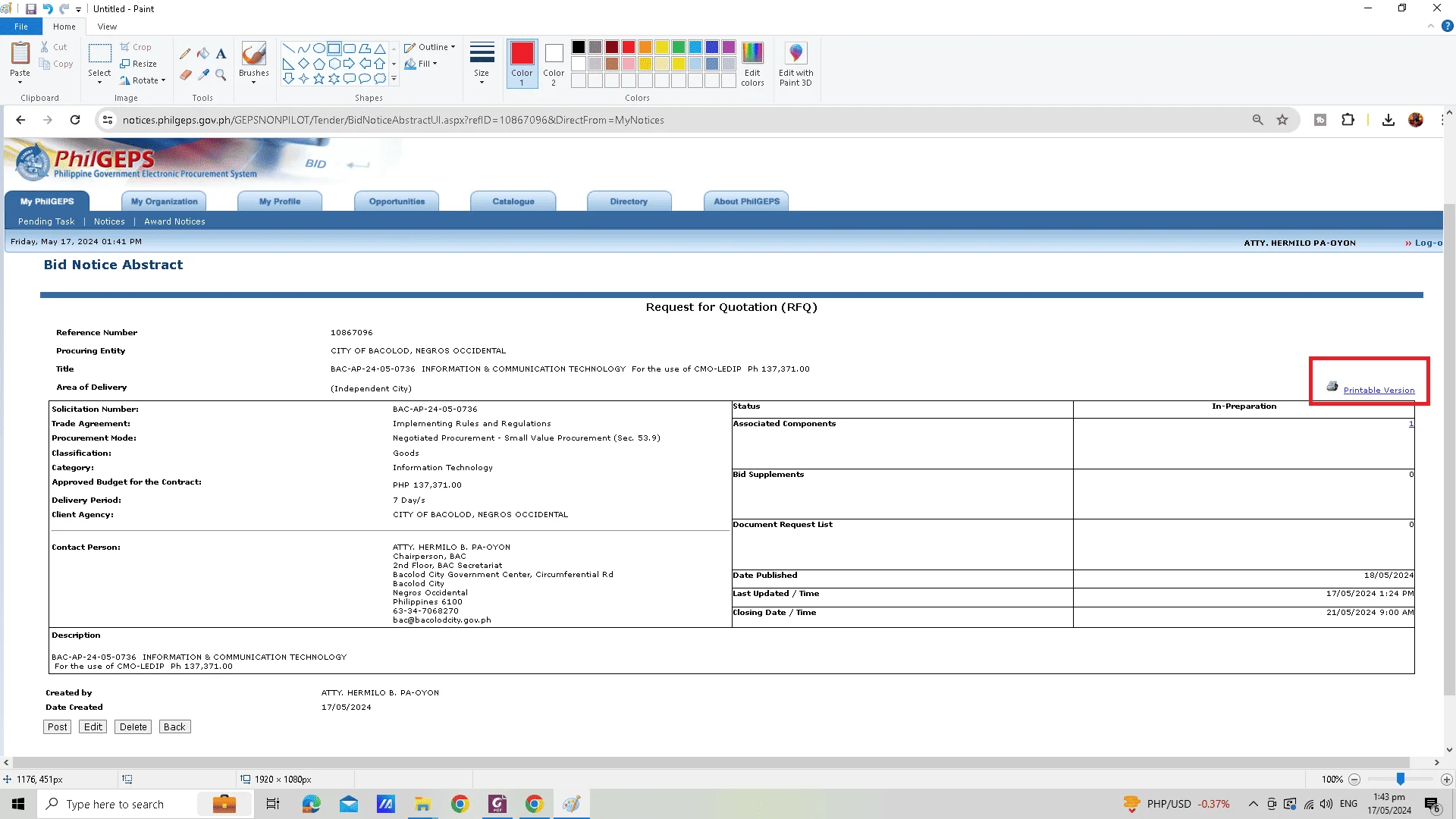
Task: Pick the Diamond shape
Action: click(303, 64)
